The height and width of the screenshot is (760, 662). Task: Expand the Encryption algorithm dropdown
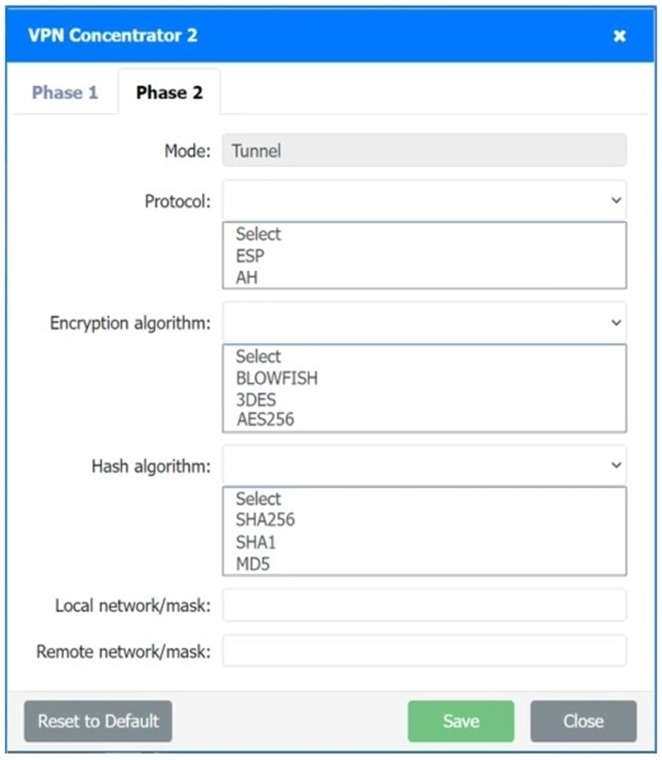coord(424,323)
